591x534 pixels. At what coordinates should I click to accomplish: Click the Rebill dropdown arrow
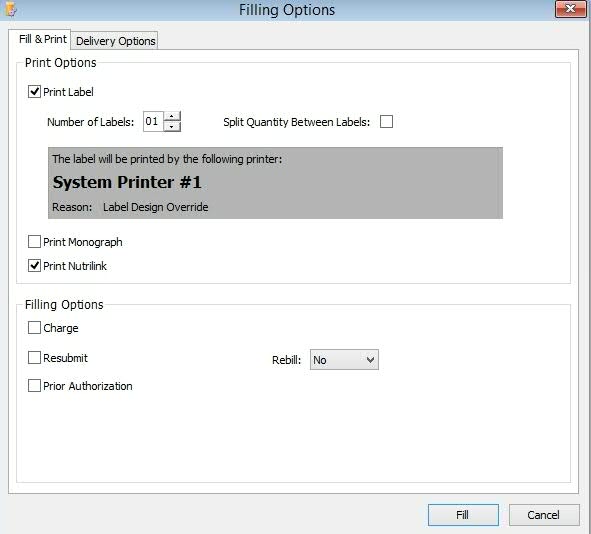pos(370,360)
